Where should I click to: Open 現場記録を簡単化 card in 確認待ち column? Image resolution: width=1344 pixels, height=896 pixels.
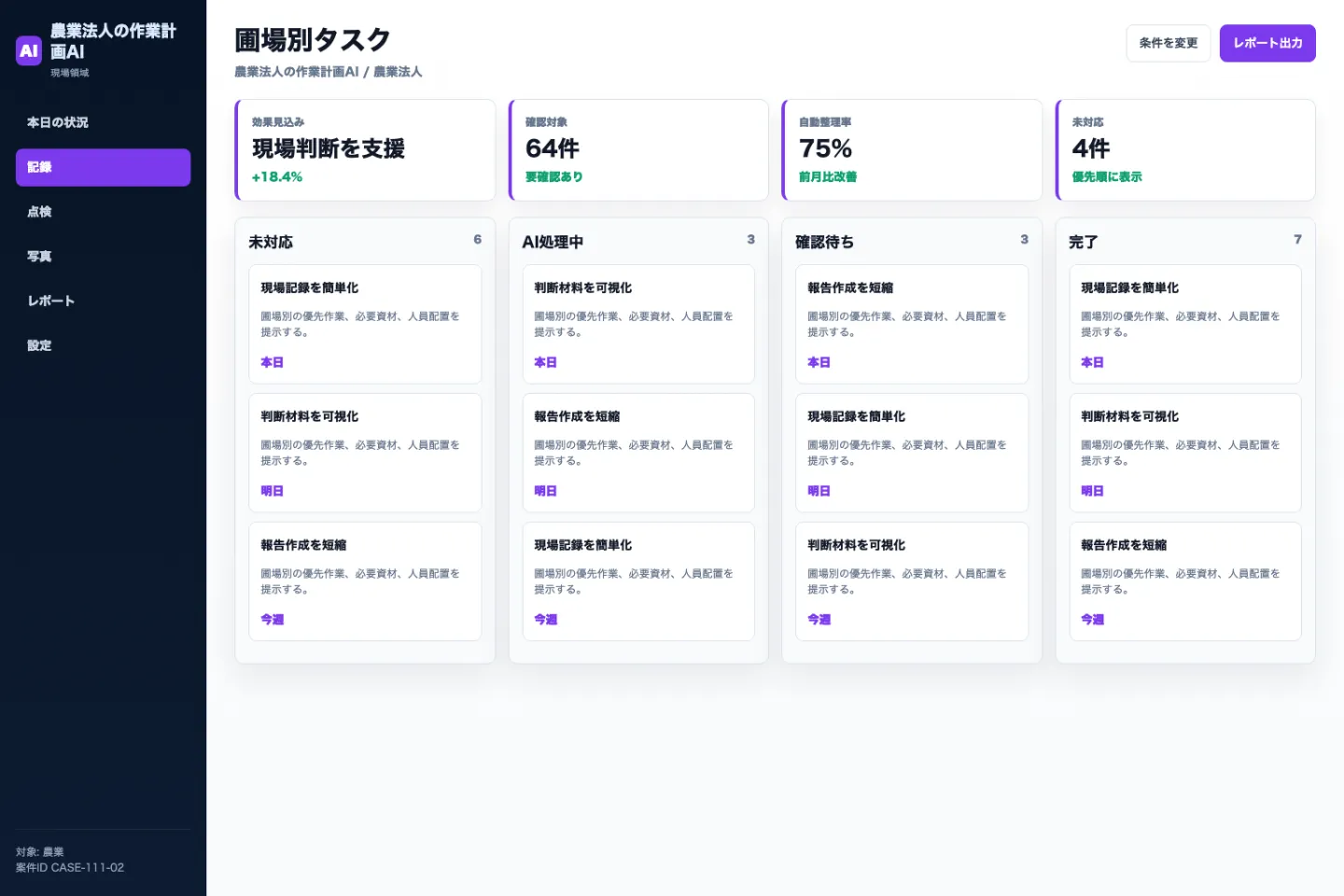[x=912, y=453]
